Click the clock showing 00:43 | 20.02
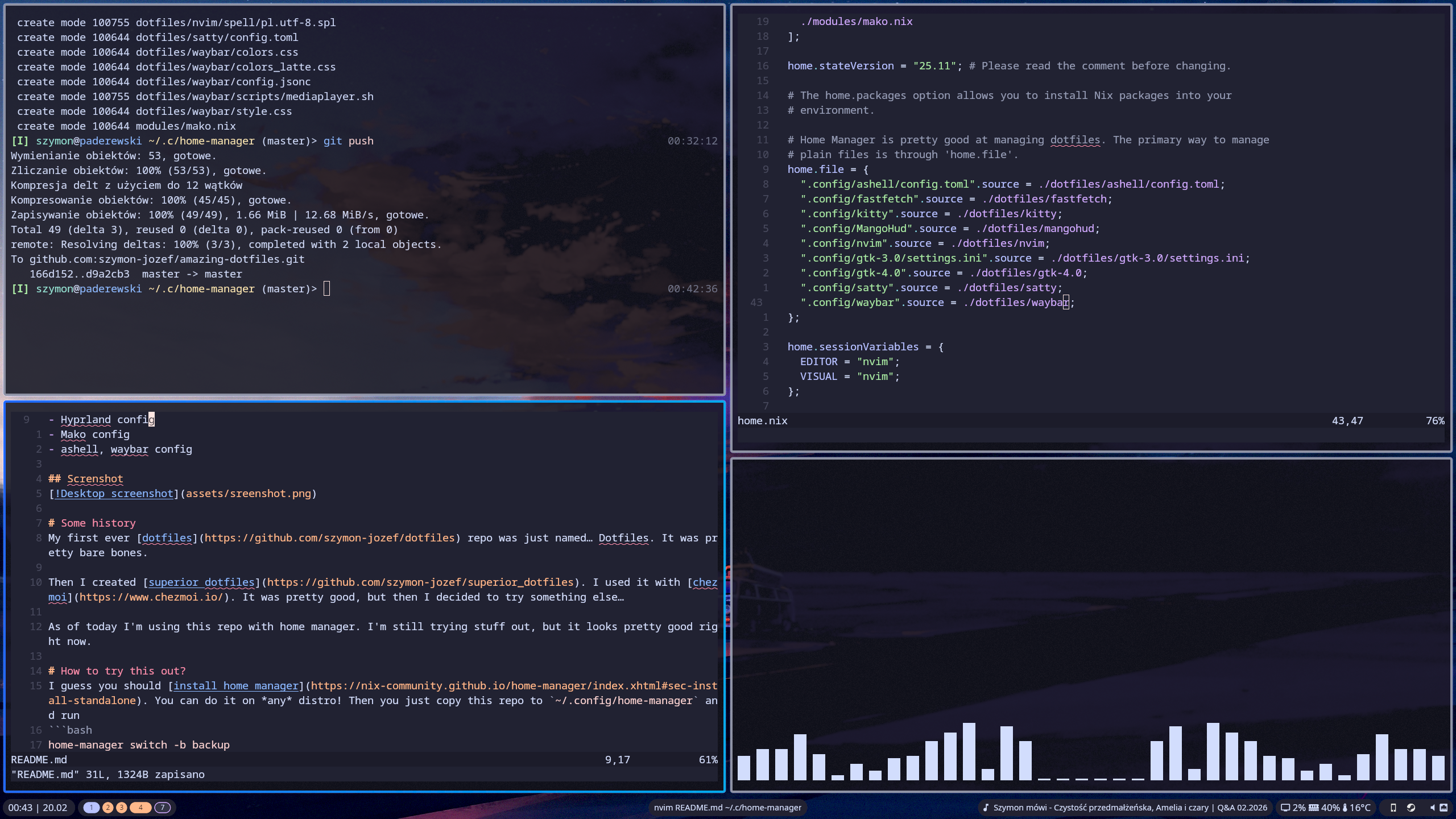 coord(38,807)
